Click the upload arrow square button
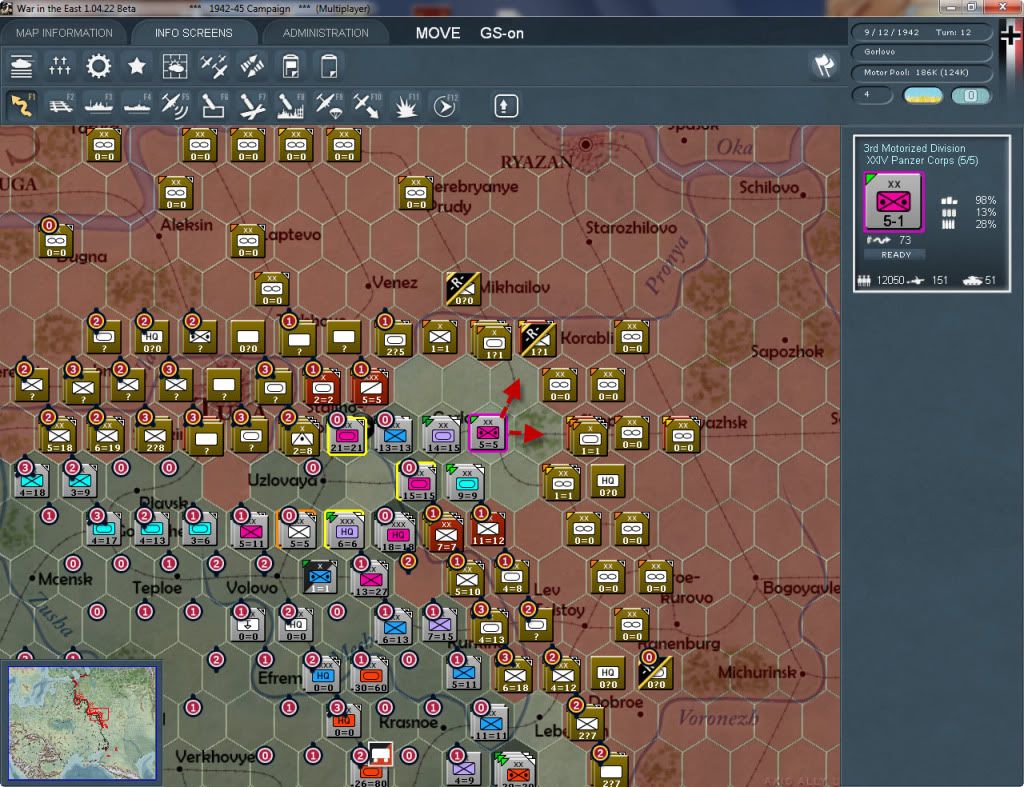 tap(505, 106)
